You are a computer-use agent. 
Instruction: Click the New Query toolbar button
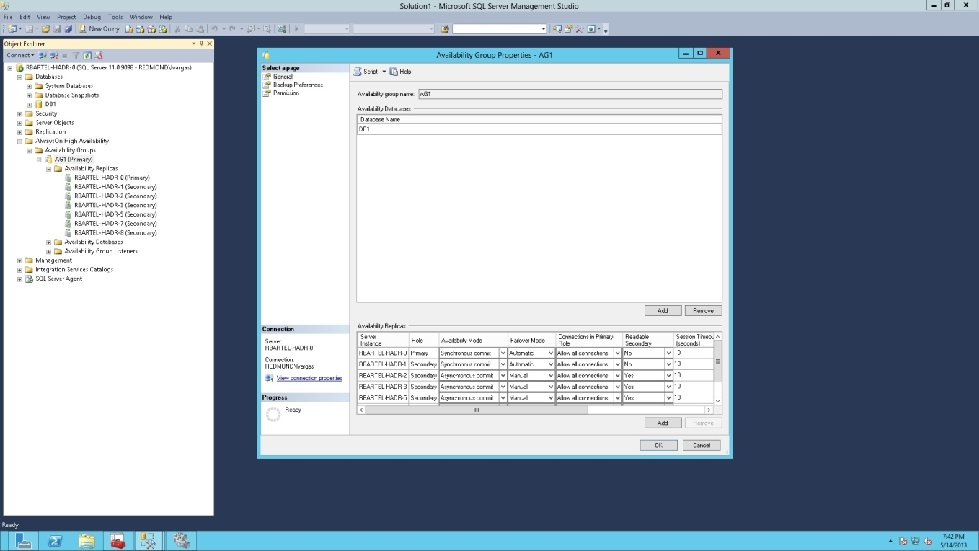pyautogui.click(x=99, y=29)
